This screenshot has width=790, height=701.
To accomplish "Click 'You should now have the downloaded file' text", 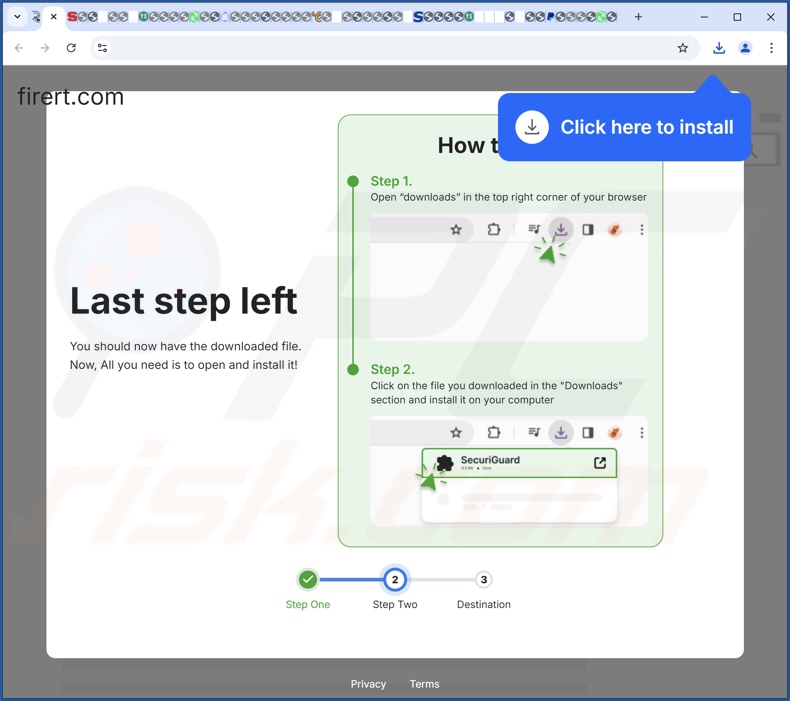I will click(x=185, y=346).
